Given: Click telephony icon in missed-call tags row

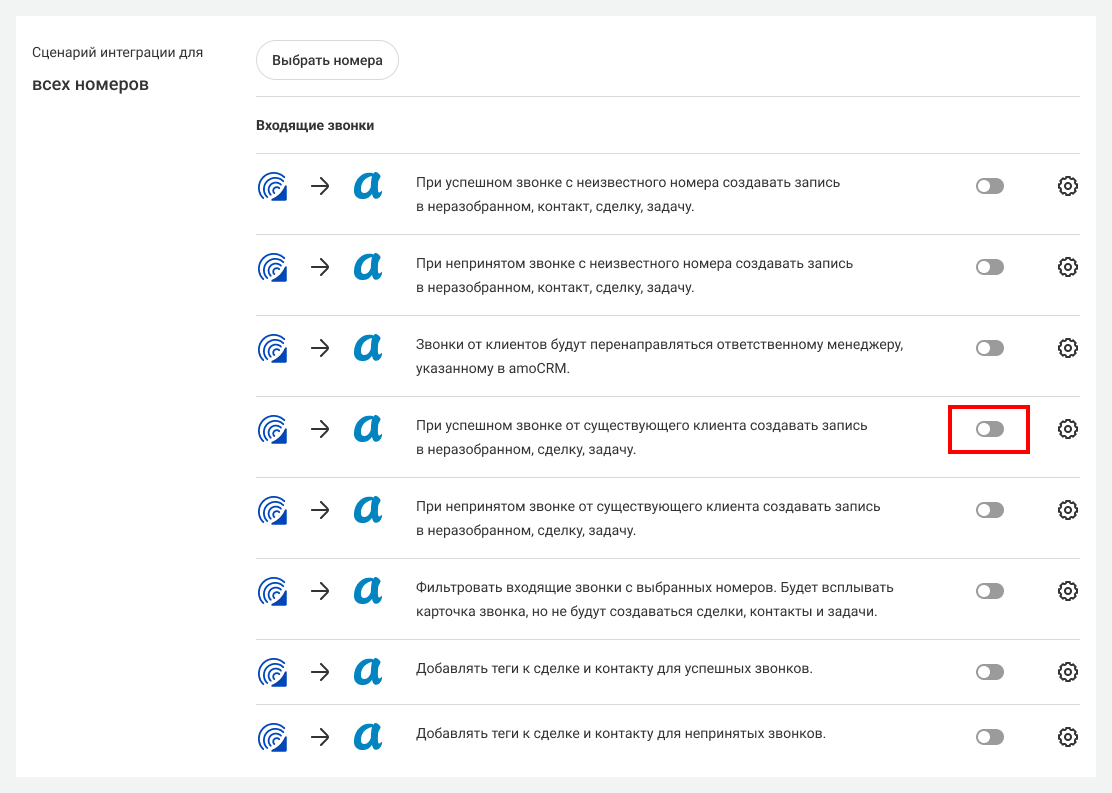Looking at the screenshot, I should (272, 737).
